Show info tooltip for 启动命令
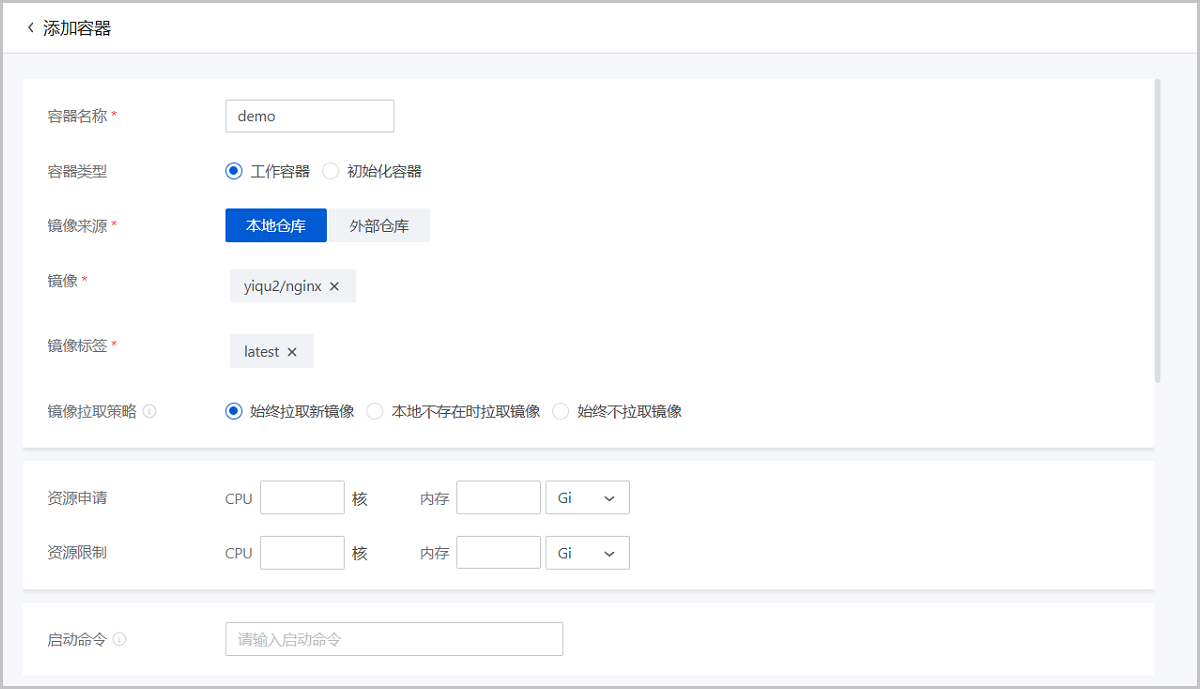This screenshot has width=1200, height=689. coord(120,639)
